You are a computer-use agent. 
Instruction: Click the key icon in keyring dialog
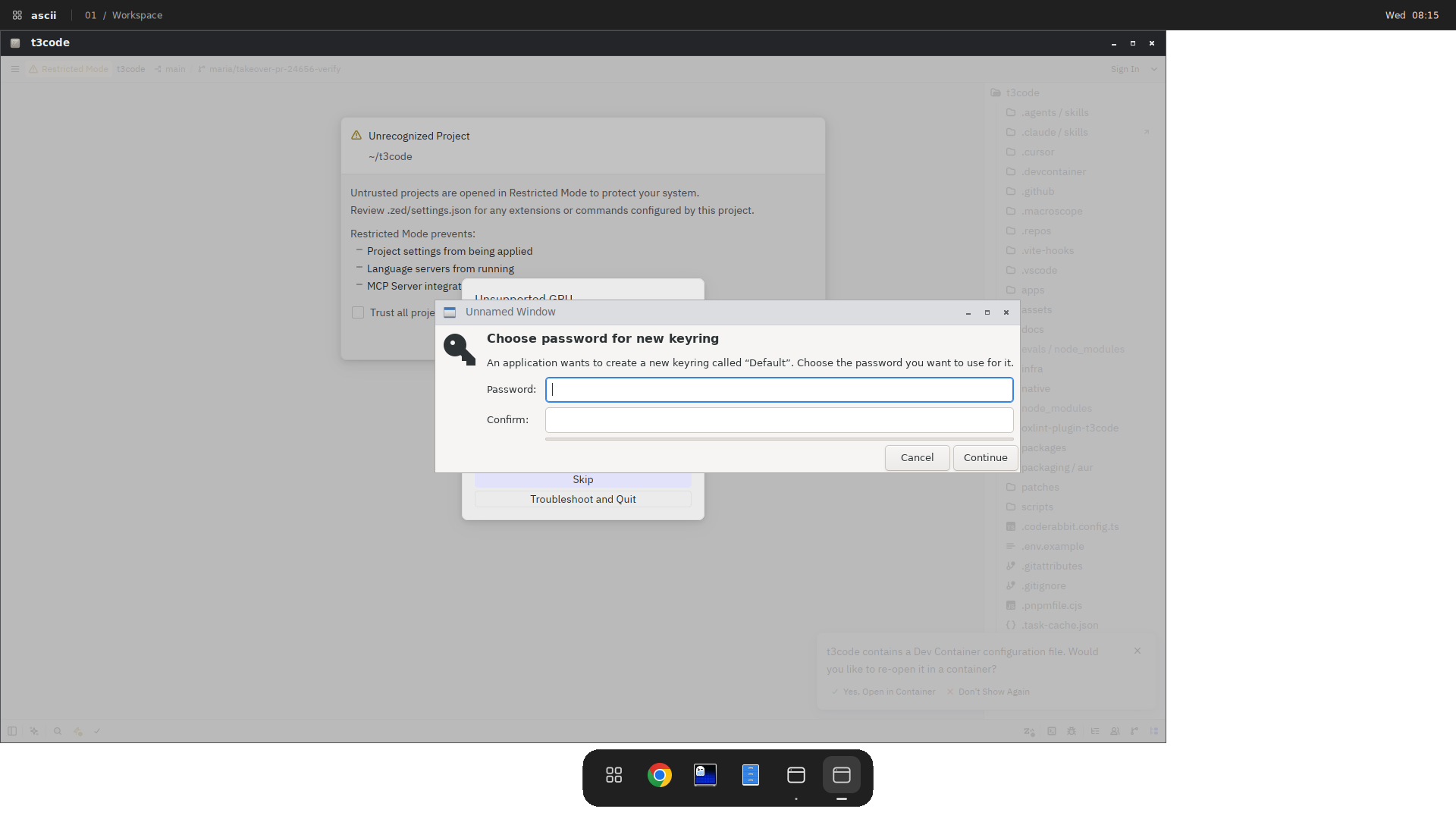(460, 350)
